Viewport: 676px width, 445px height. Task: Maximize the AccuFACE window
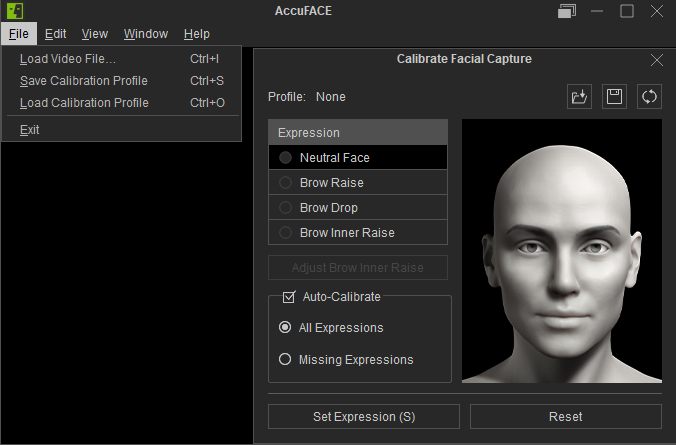[627, 11]
